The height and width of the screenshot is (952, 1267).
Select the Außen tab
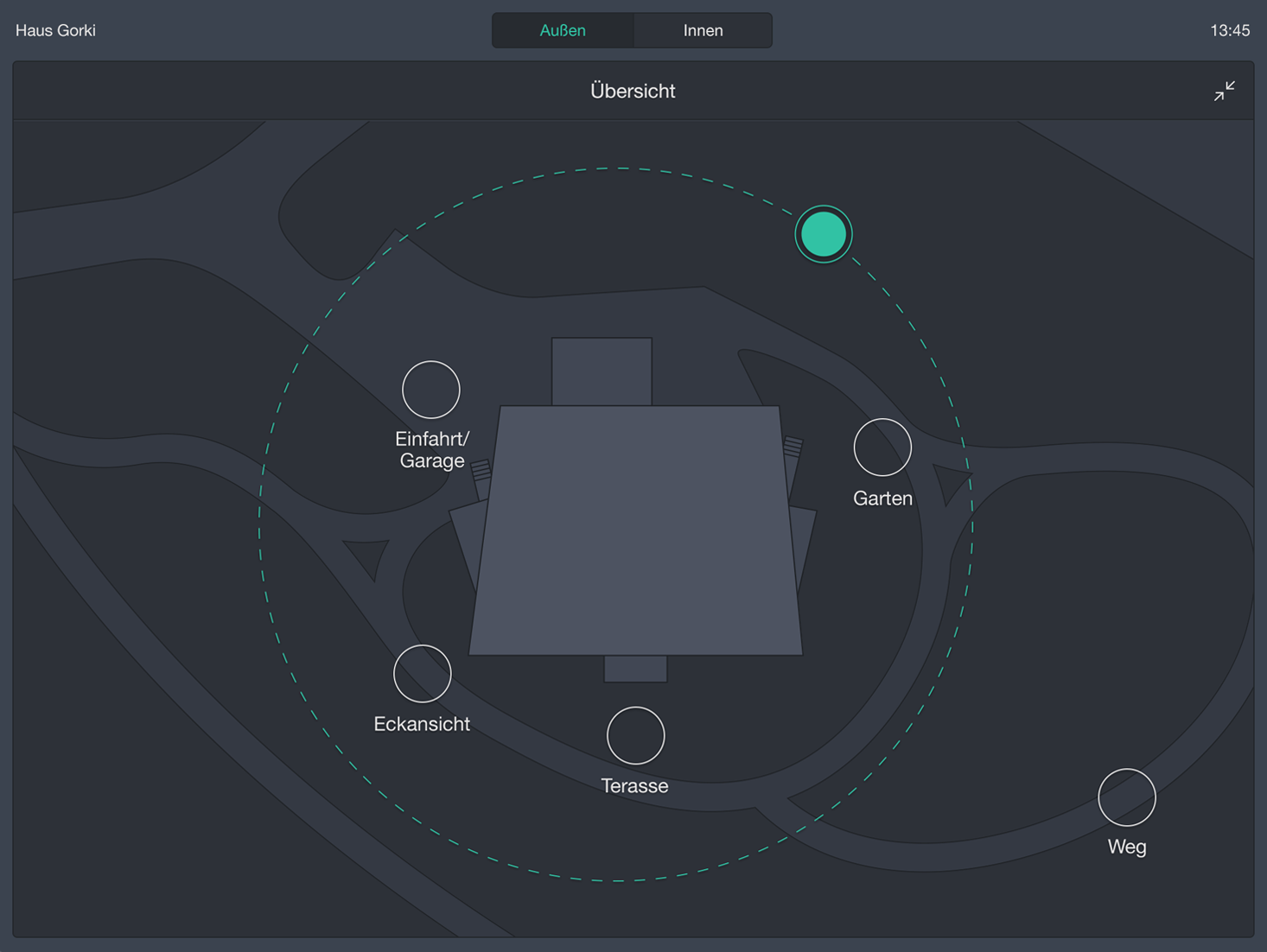(563, 30)
